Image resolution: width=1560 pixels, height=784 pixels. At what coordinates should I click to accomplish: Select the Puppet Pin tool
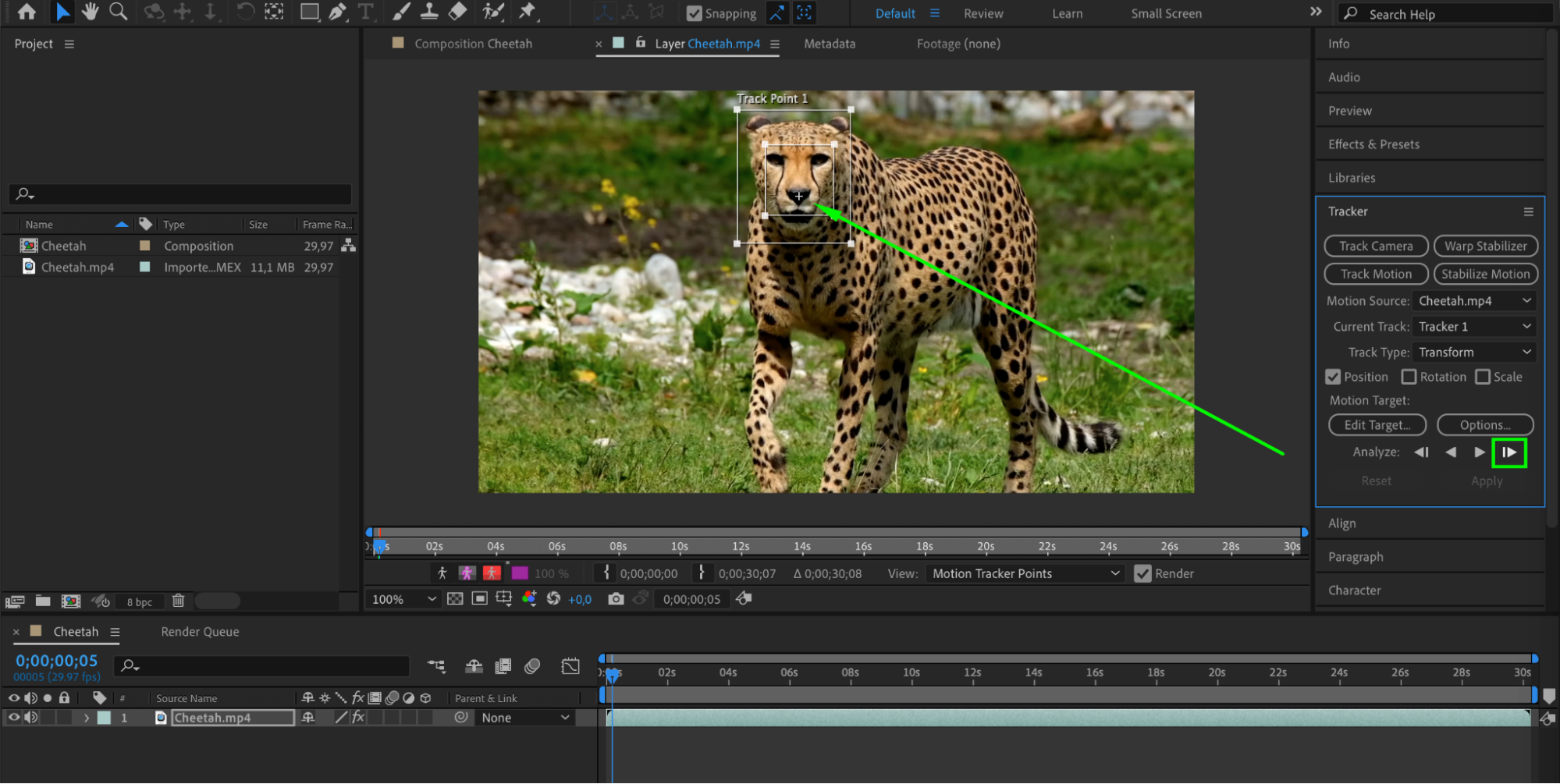click(x=528, y=12)
